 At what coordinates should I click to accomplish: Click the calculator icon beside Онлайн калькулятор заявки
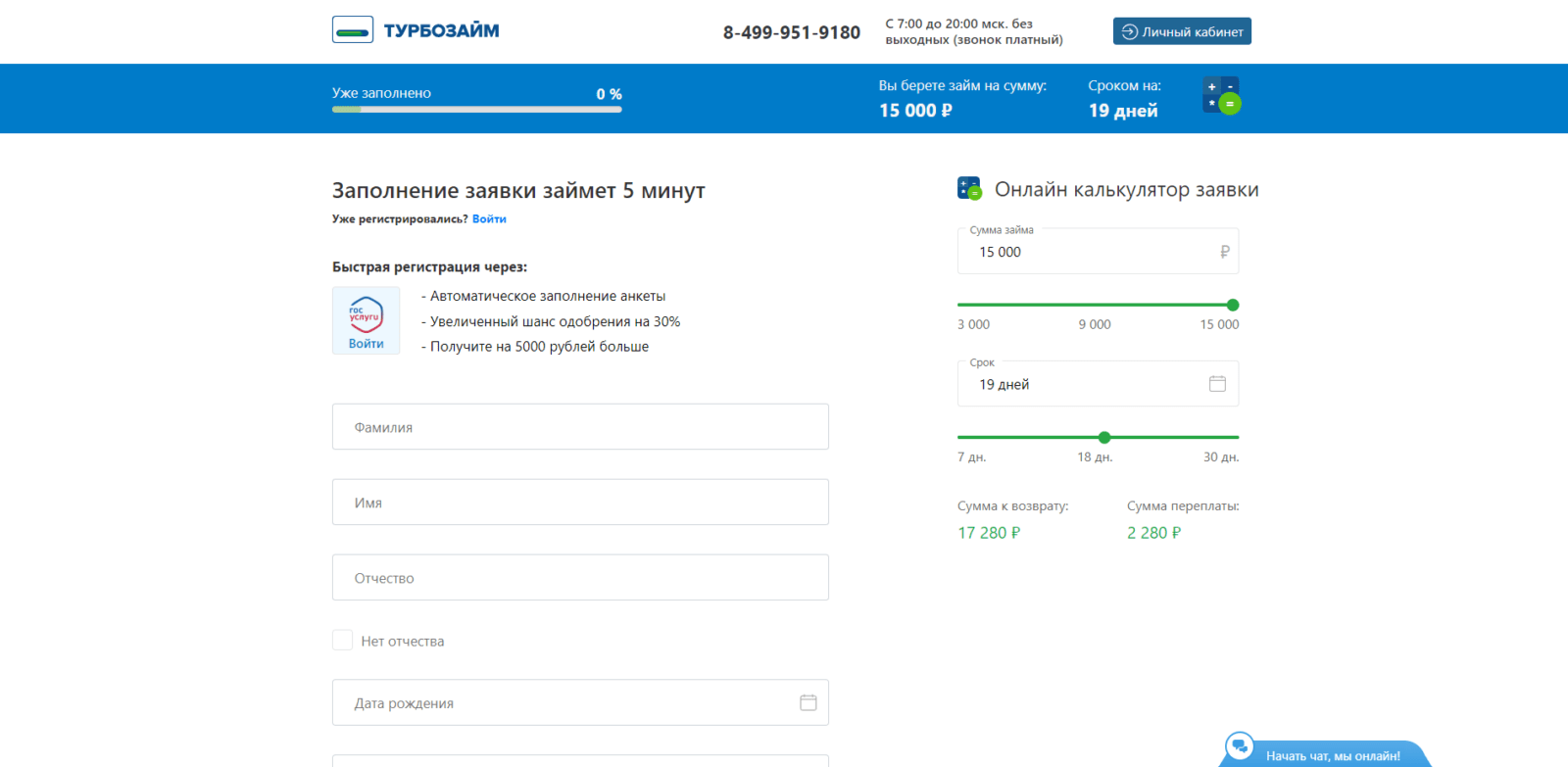pyautogui.click(x=969, y=188)
